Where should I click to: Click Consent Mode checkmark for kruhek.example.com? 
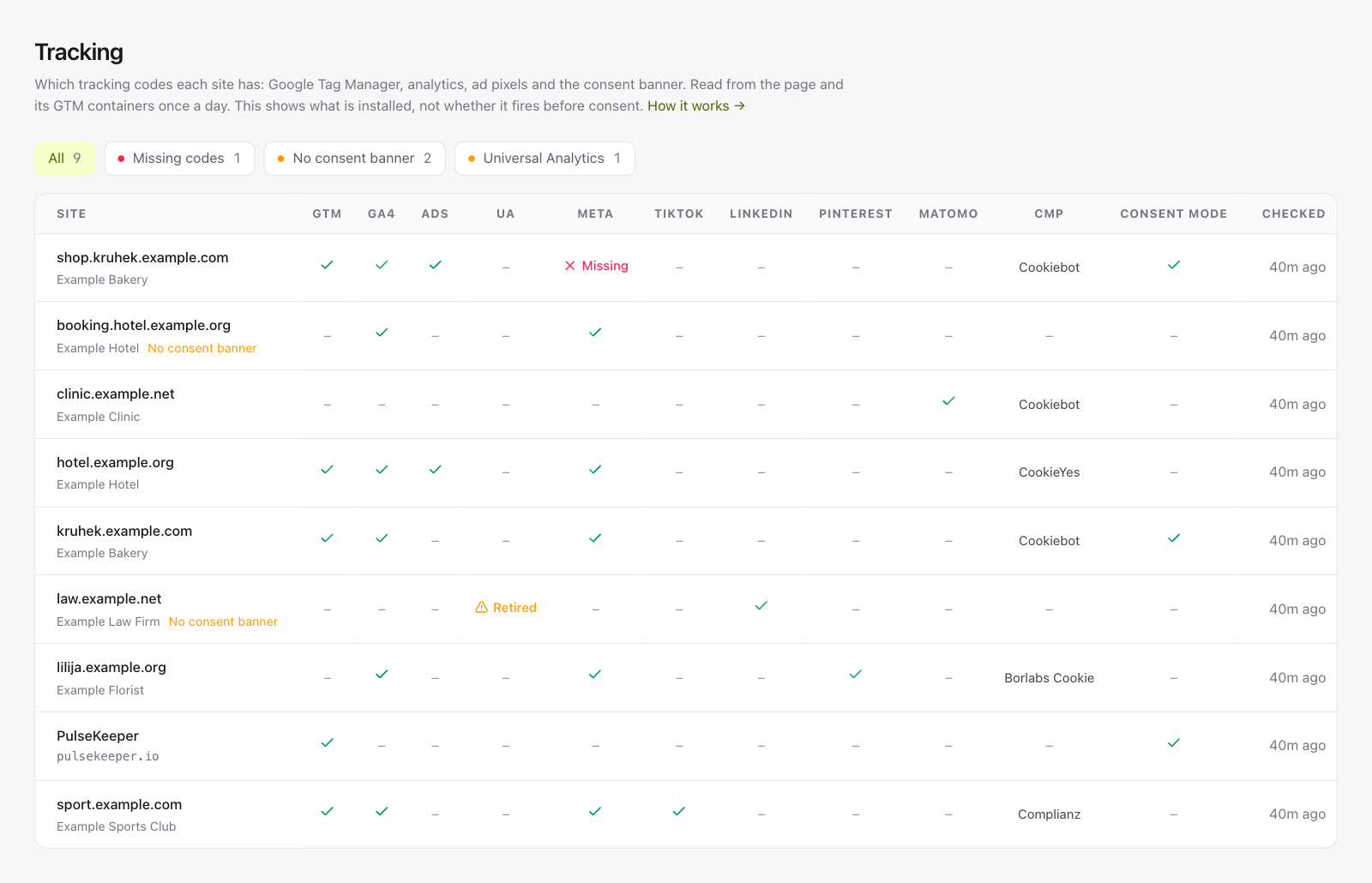pos(1174,538)
